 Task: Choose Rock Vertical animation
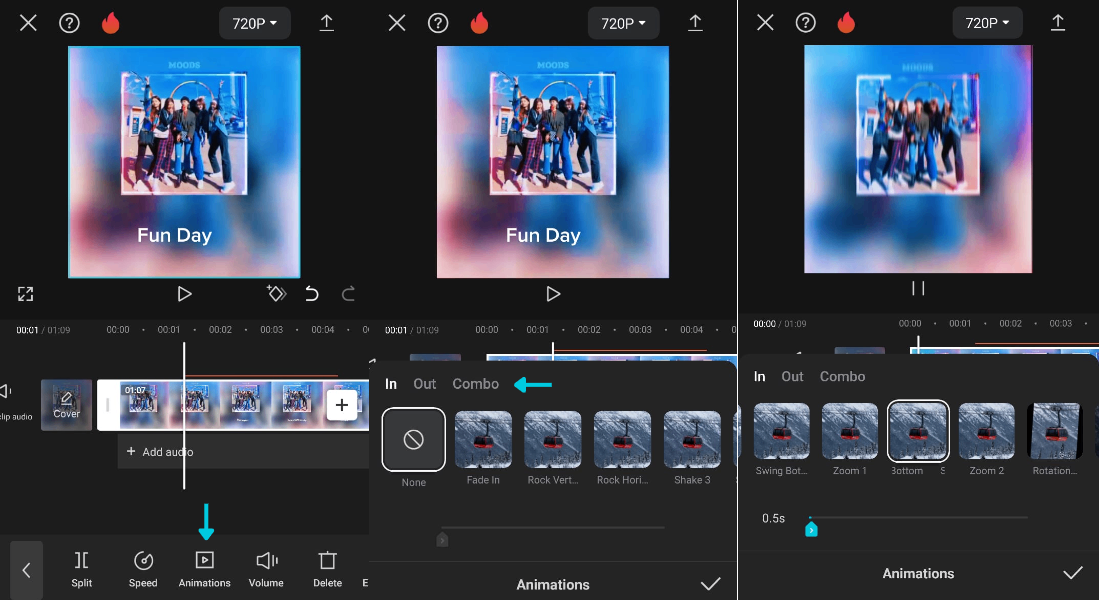(553, 439)
